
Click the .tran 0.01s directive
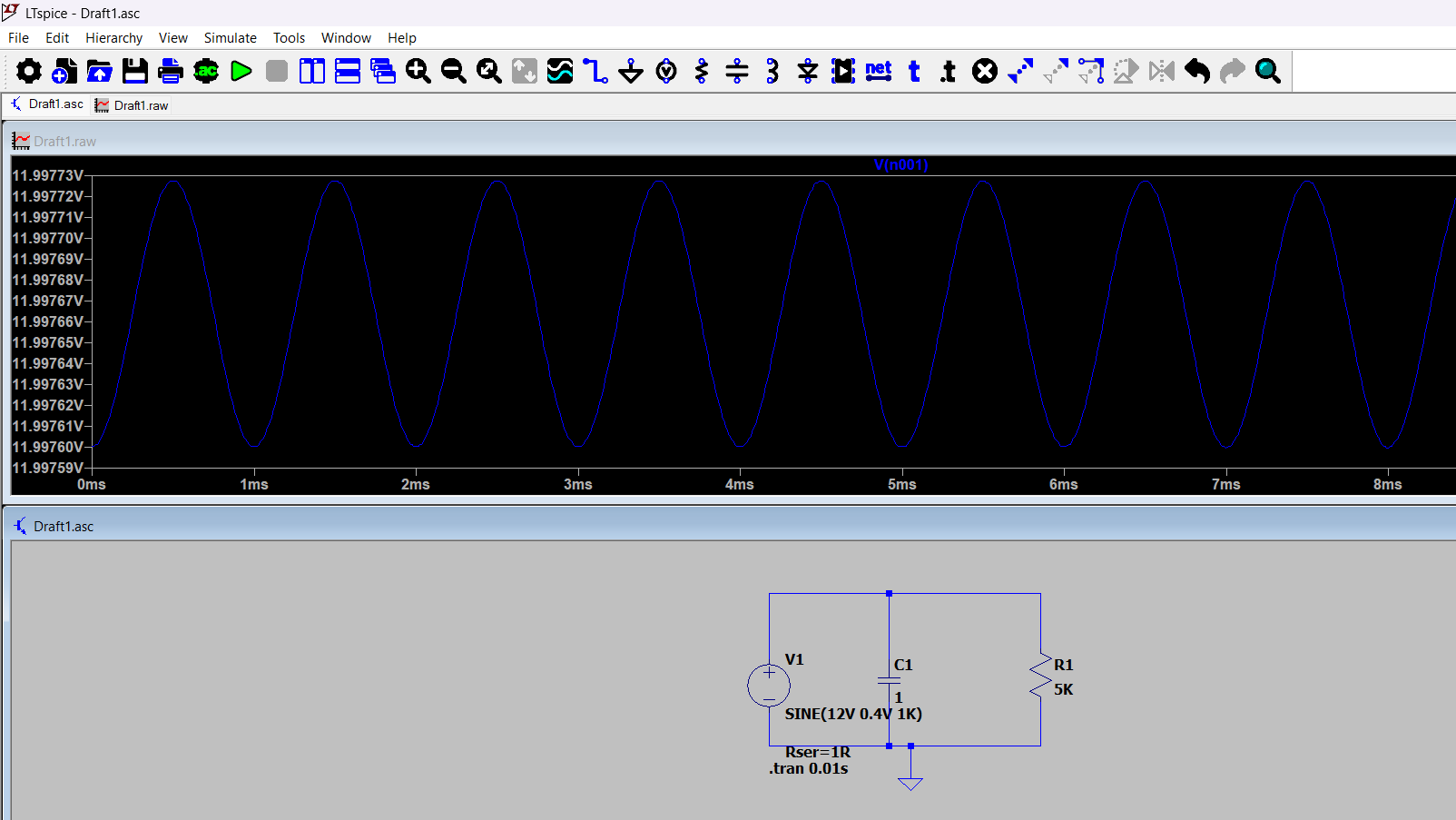[x=809, y=768]
